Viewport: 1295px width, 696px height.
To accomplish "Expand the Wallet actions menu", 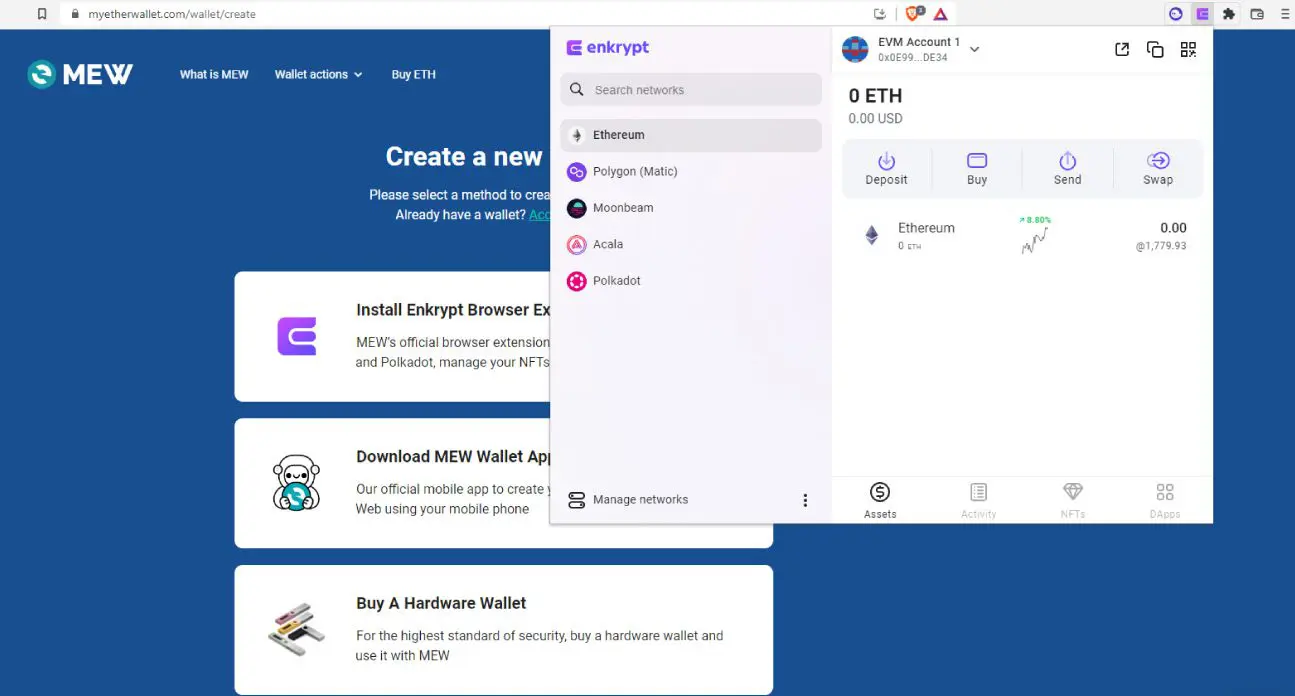I will tap(319, 74).
